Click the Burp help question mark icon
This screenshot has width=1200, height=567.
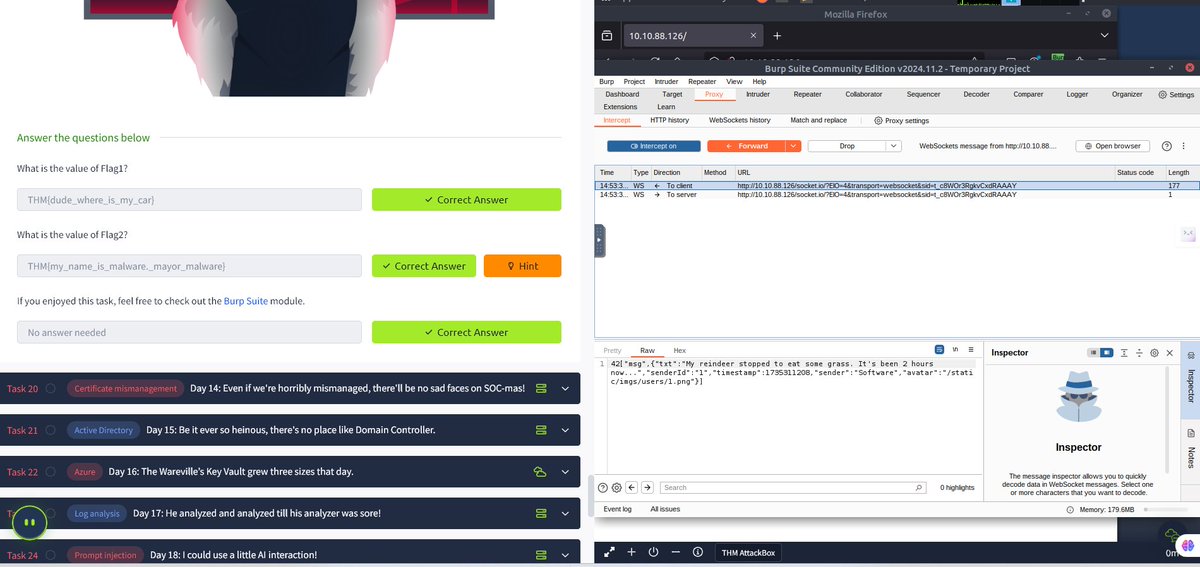(x=1167, y=146)
